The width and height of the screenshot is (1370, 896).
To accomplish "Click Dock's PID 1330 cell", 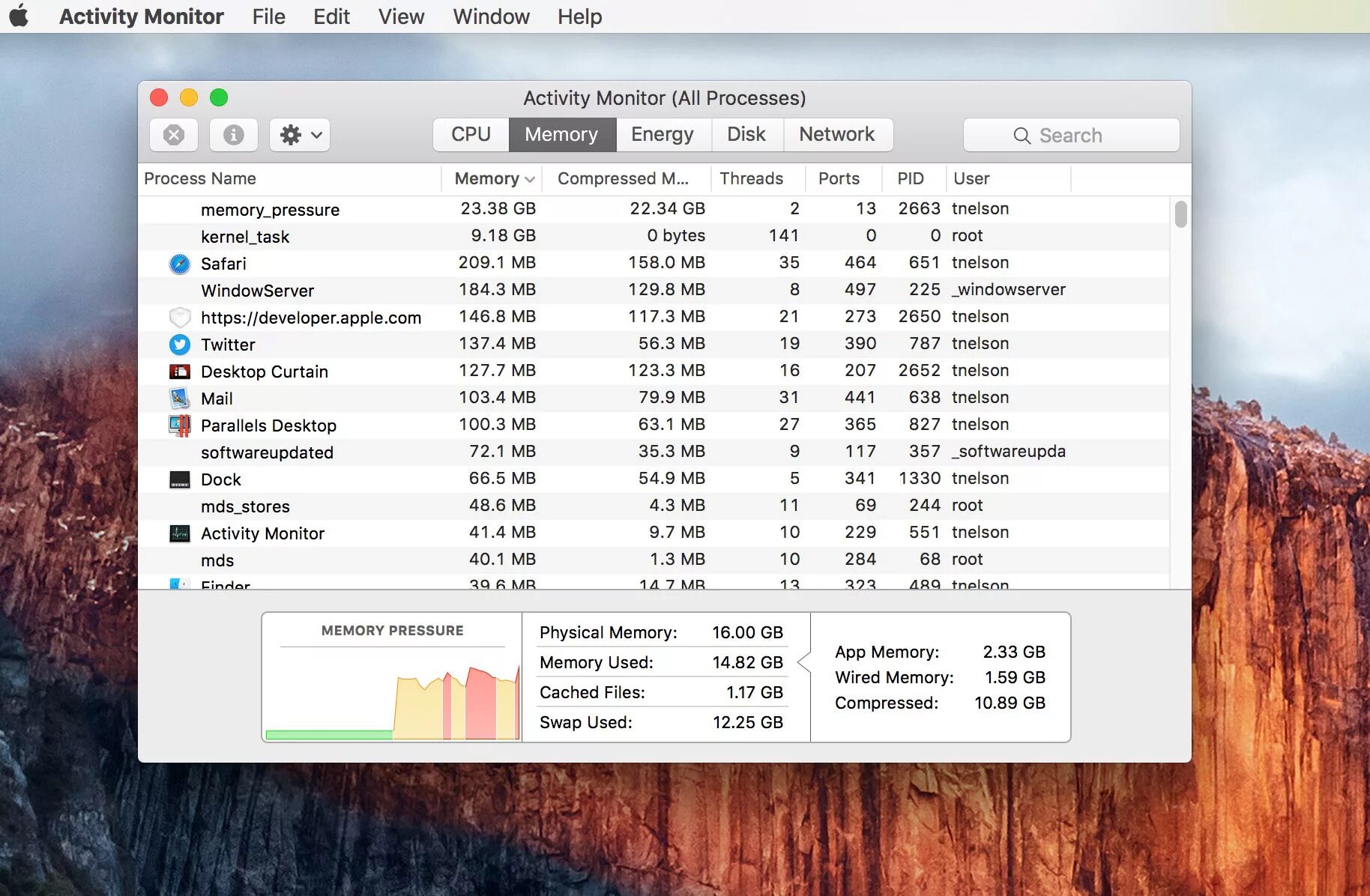I will tap(920, 479).
